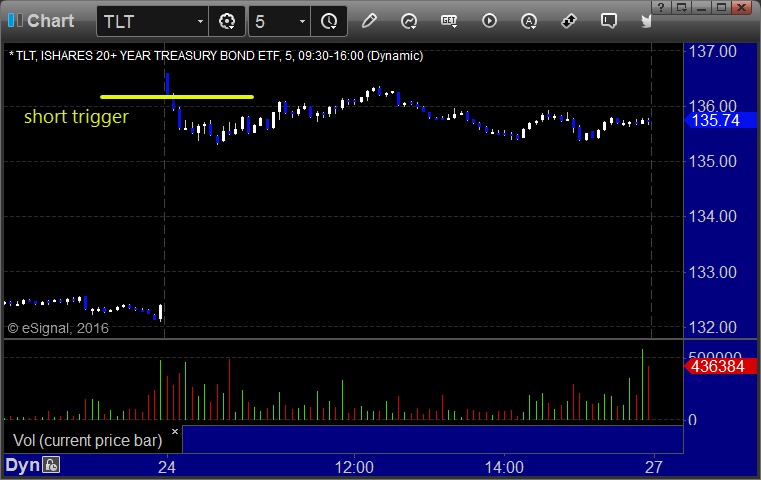Open the comment bubble icon
The width and height of the screenshot is (761, 480).
609,21
